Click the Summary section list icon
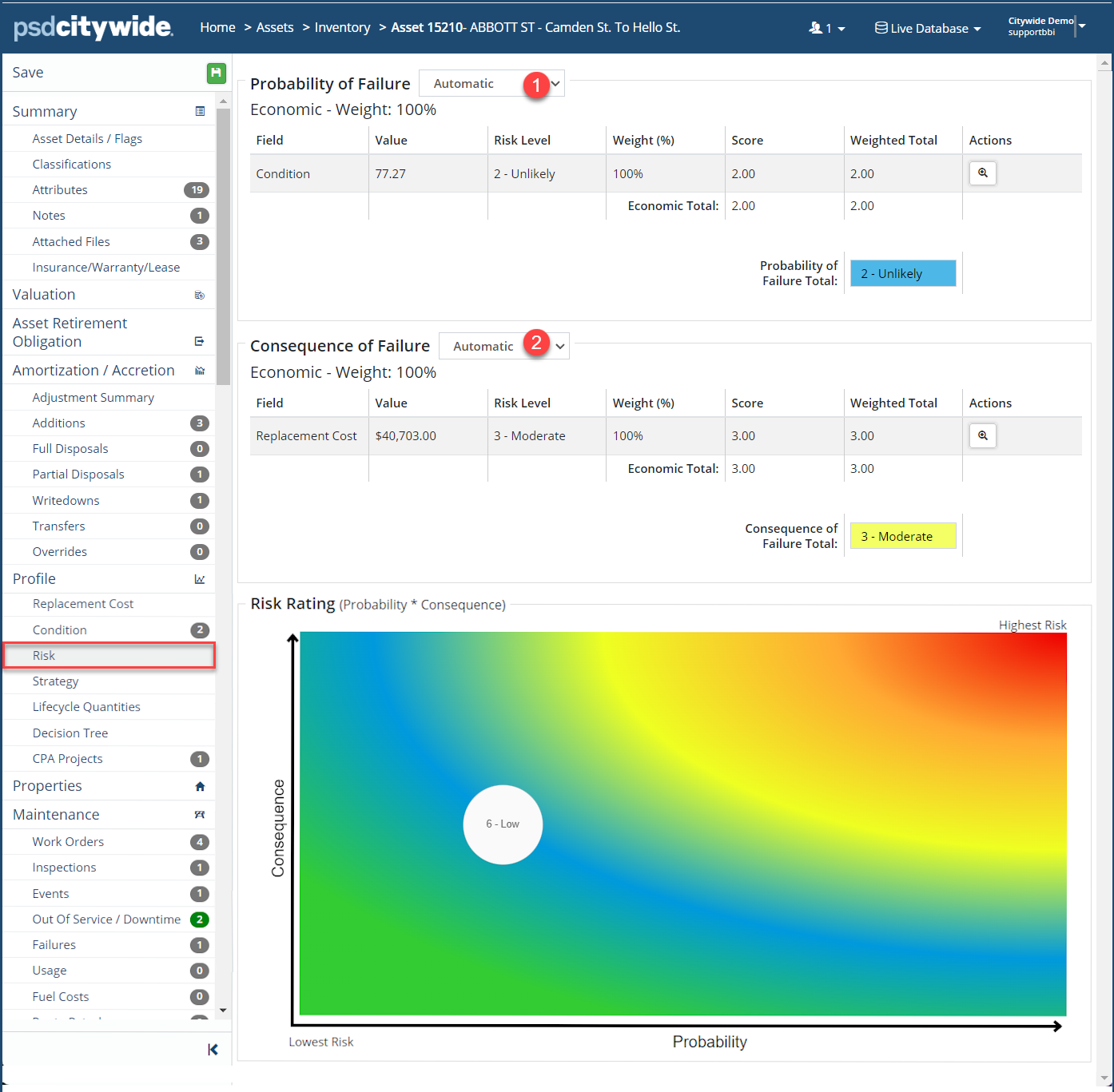The image size is (1114, 1092). [200, 112]
